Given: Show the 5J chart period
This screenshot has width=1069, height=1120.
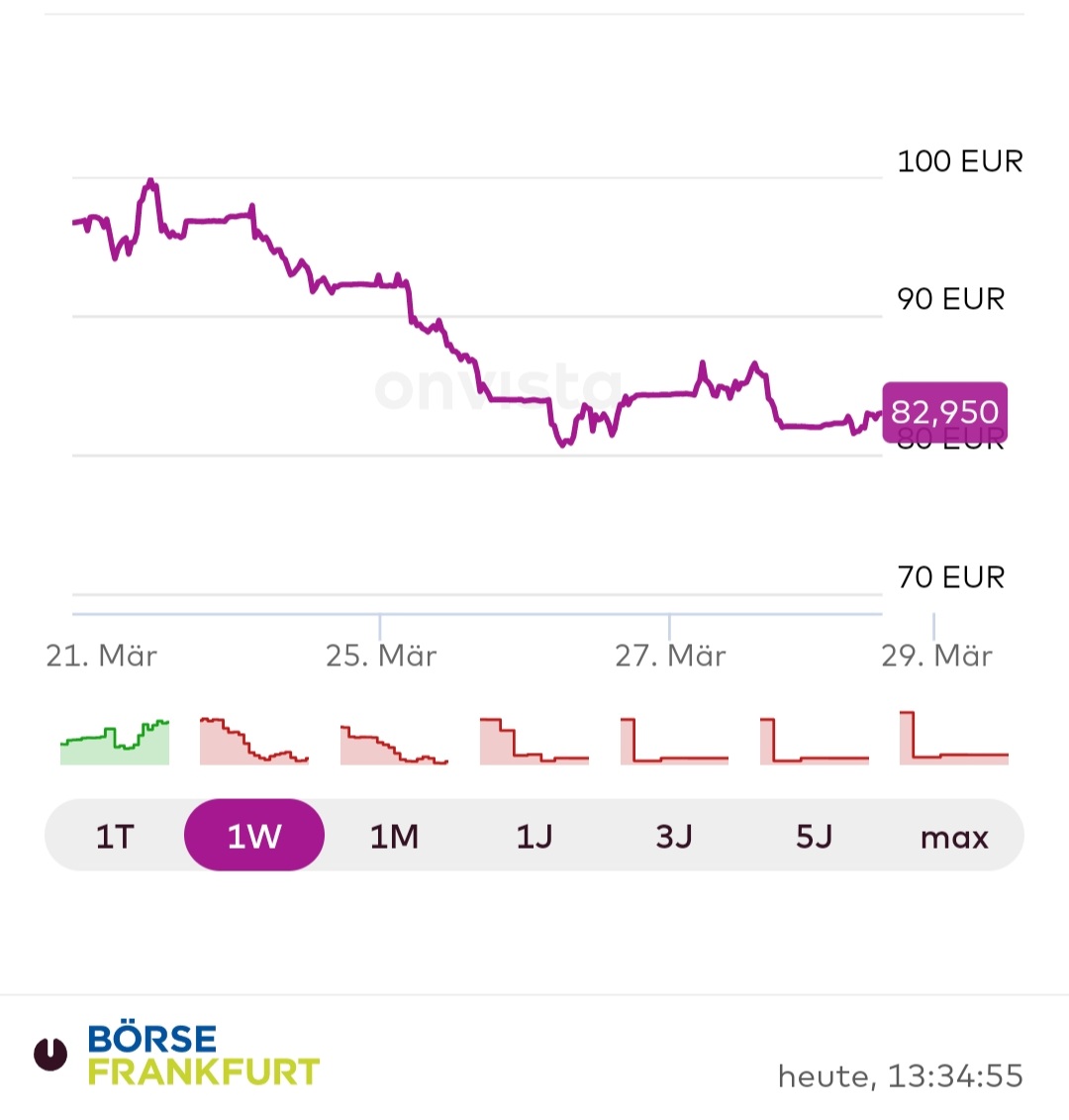Looking at the screenshot, I should pos(815,837).
